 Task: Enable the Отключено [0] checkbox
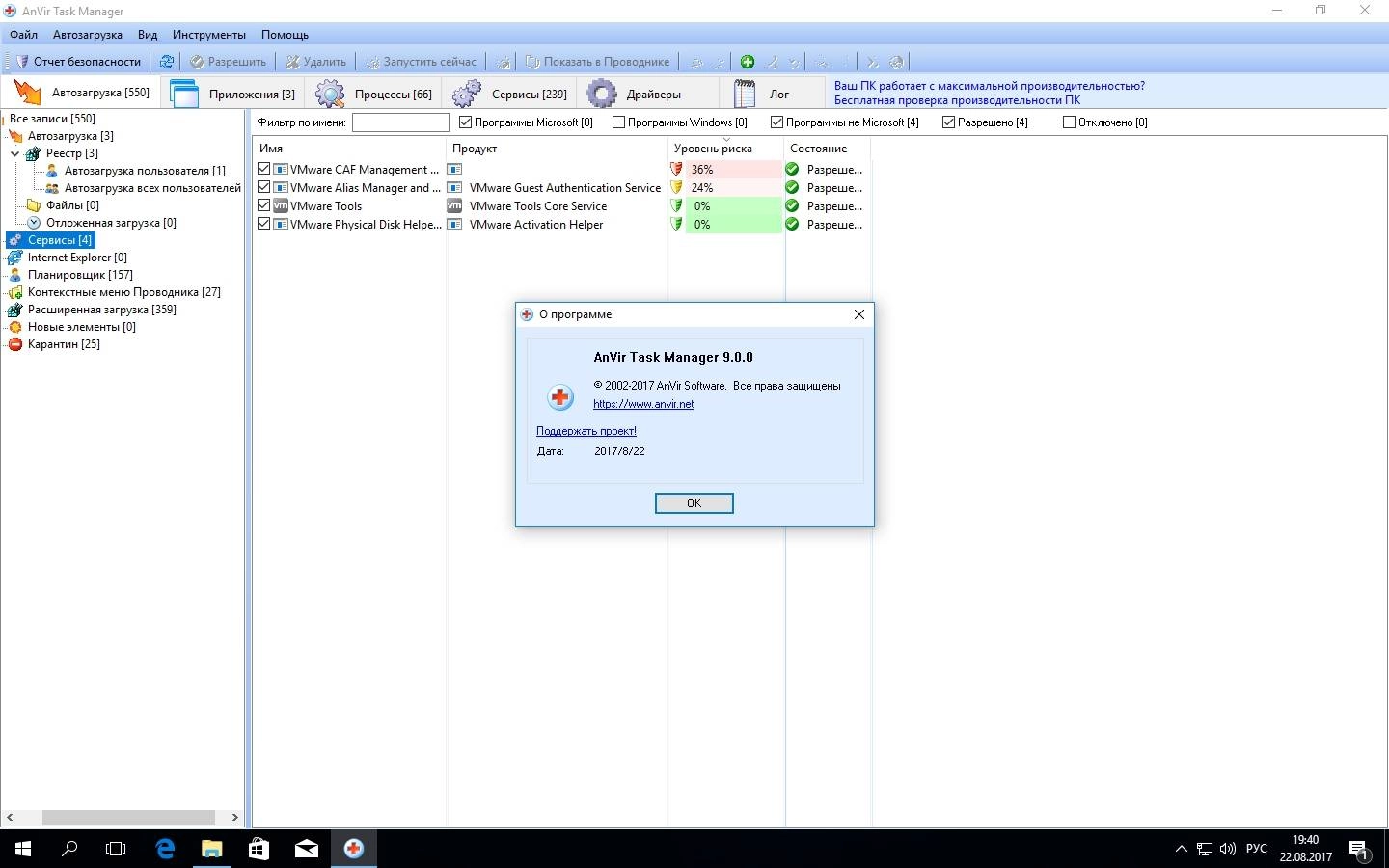[1069, 122]
